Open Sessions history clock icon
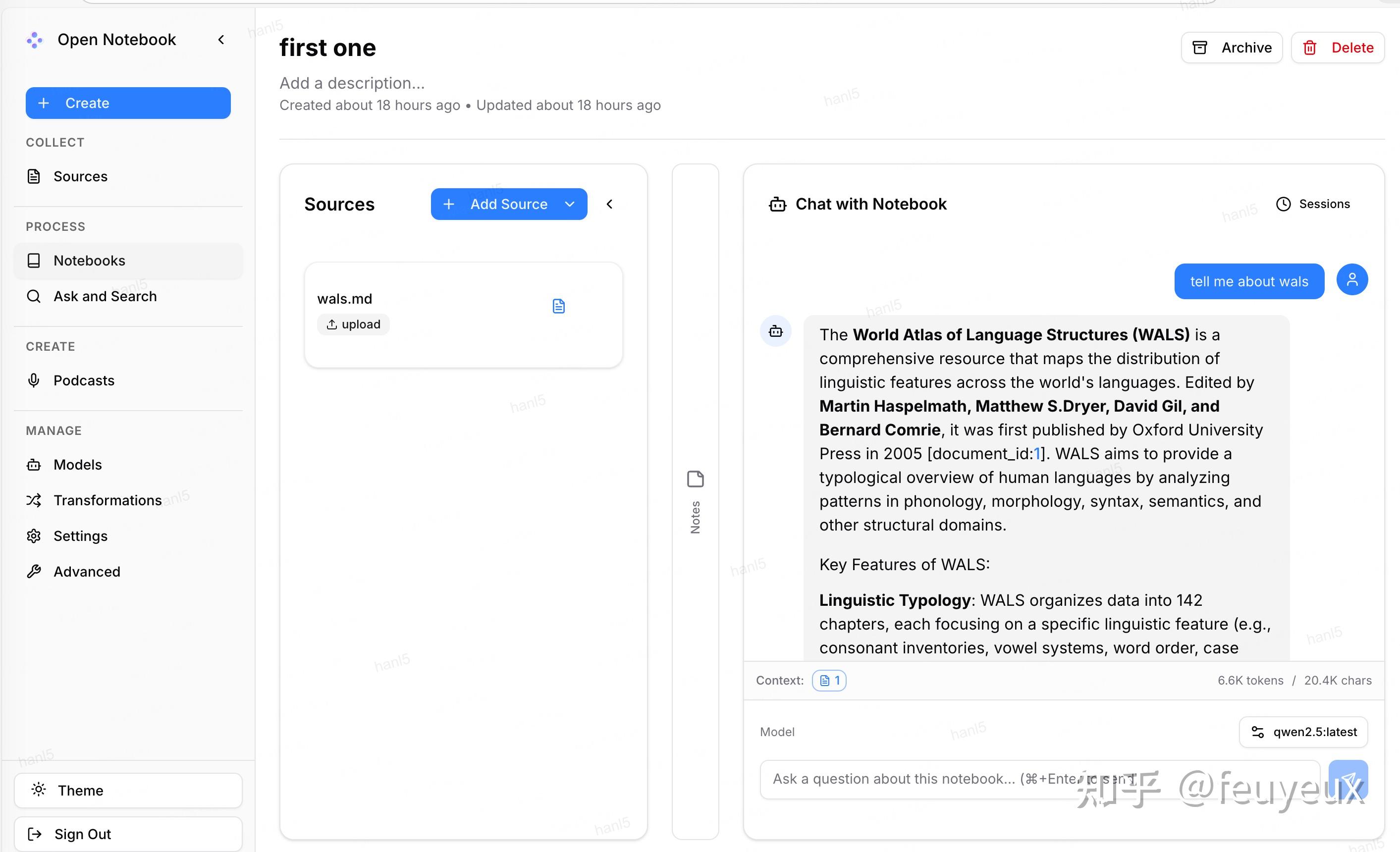 click(x=1283, y=204)
